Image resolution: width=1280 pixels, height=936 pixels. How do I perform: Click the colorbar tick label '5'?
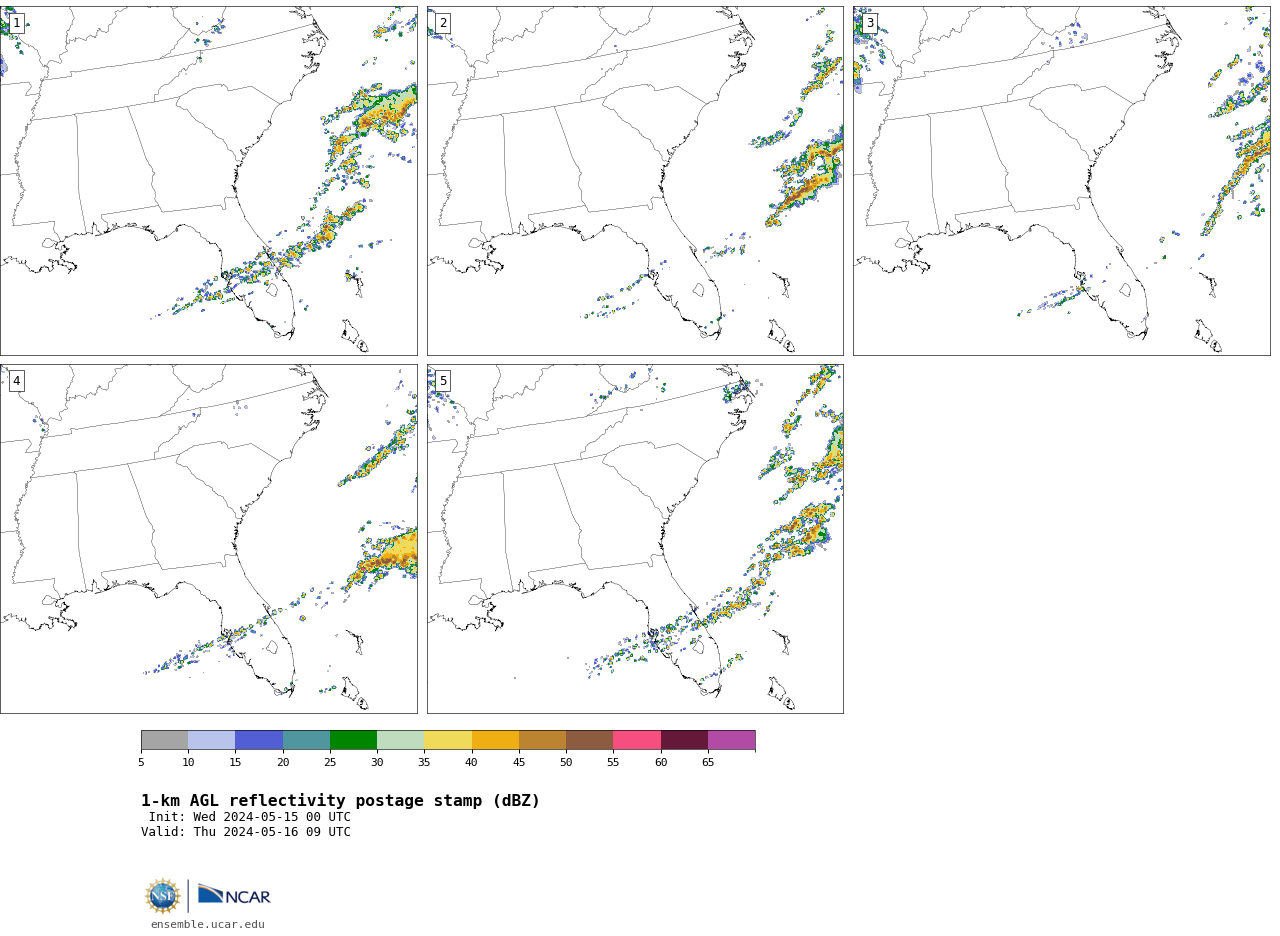[x=141, y=763]
